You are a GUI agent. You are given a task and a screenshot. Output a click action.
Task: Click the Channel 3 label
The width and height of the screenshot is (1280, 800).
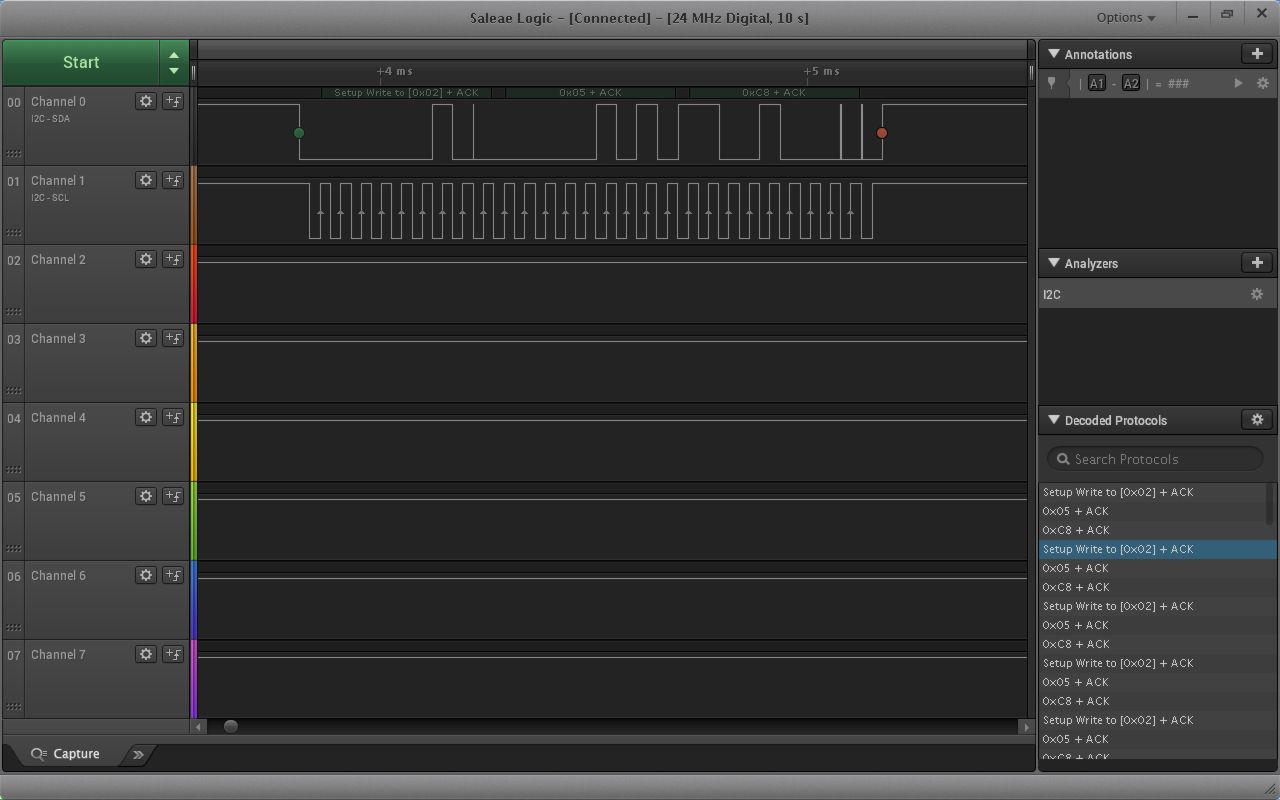[x=58, y=338]
